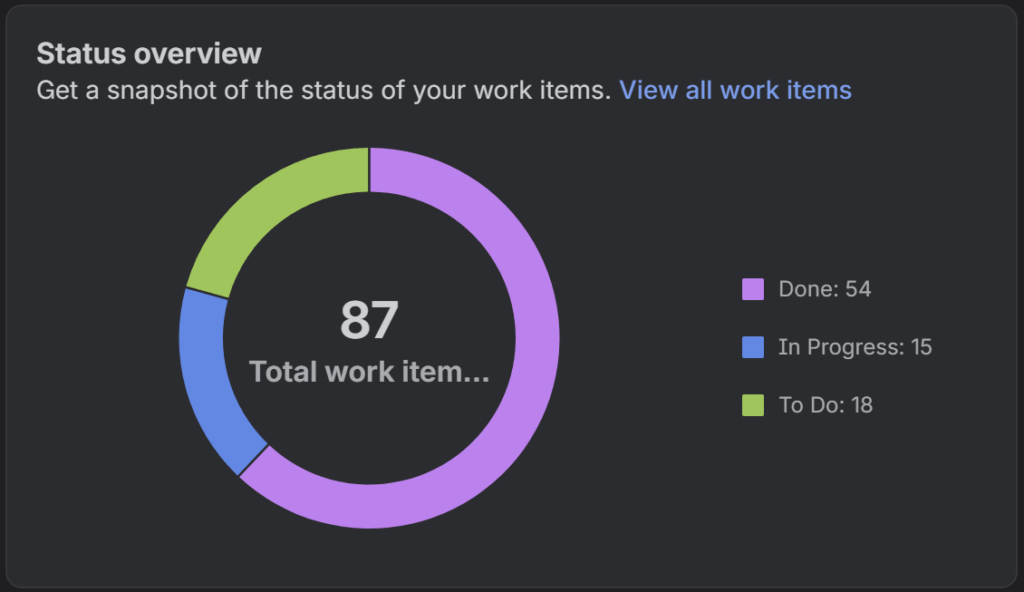Click the purple Done legend square
The height and width of the screenshot is (592, 1024).
[753, 289]
